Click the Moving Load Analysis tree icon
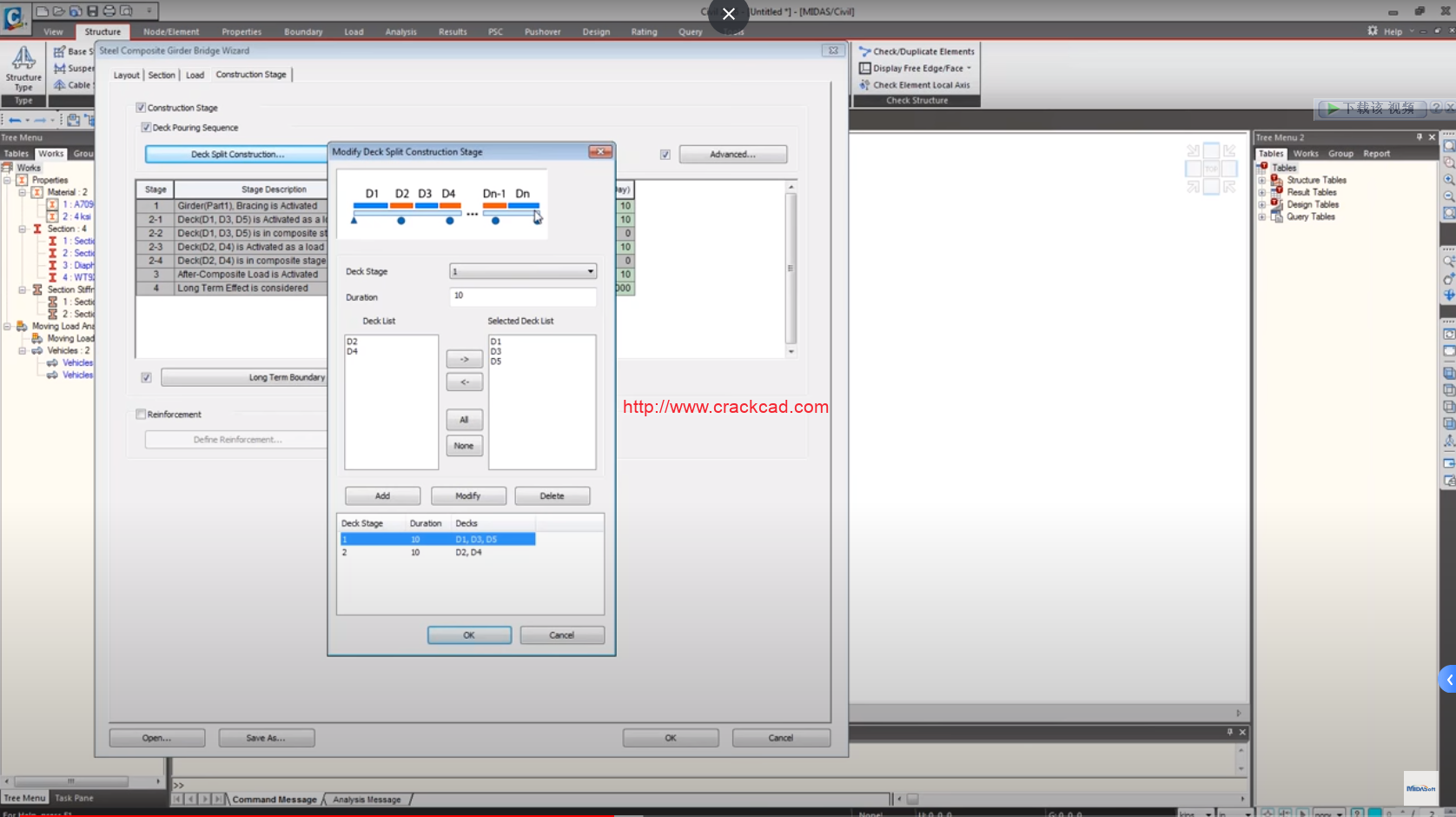Image resolution: width=1456 pixels, height=817 pixels. coord(22,326)
